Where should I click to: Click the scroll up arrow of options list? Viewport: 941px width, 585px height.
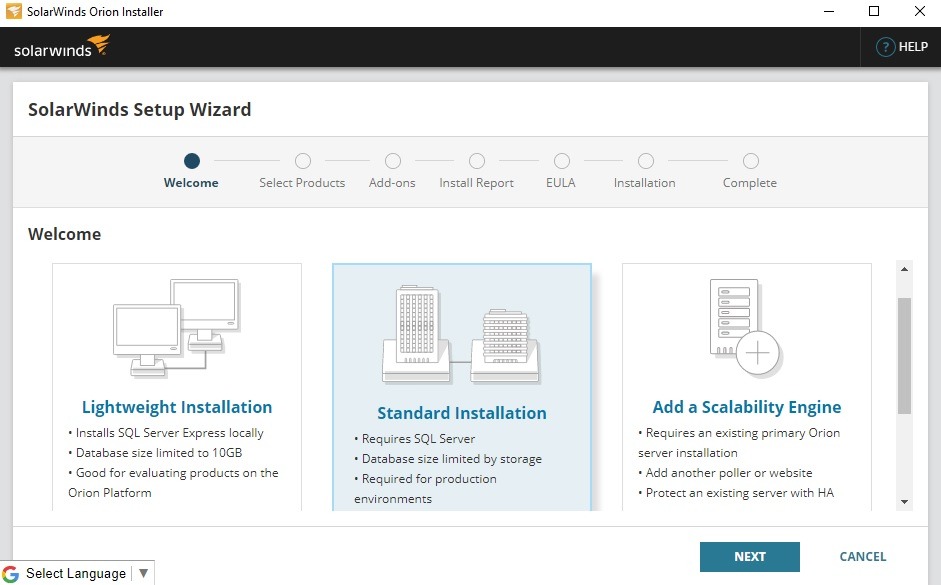click(x=904, y=269)
